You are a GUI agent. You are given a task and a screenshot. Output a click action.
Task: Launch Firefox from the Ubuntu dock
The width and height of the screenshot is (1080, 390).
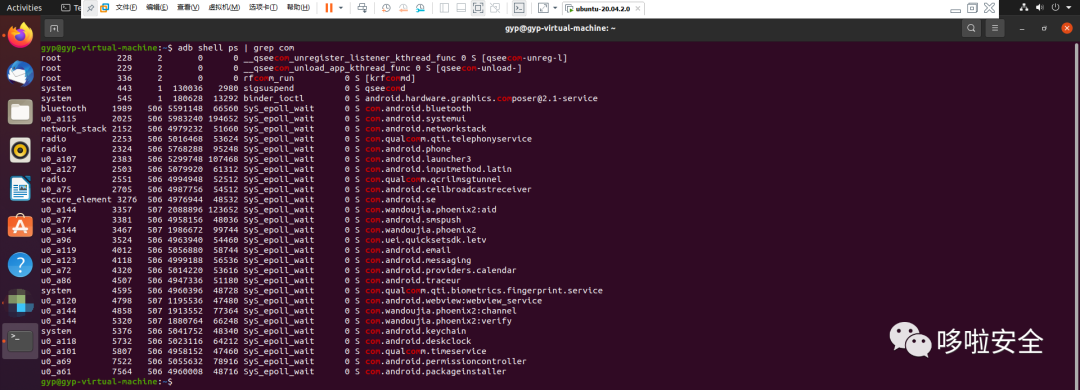21,35
